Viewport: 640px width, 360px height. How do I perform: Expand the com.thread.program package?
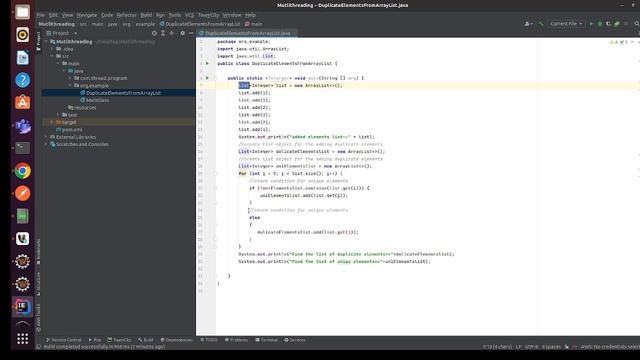tap(70, 78)
